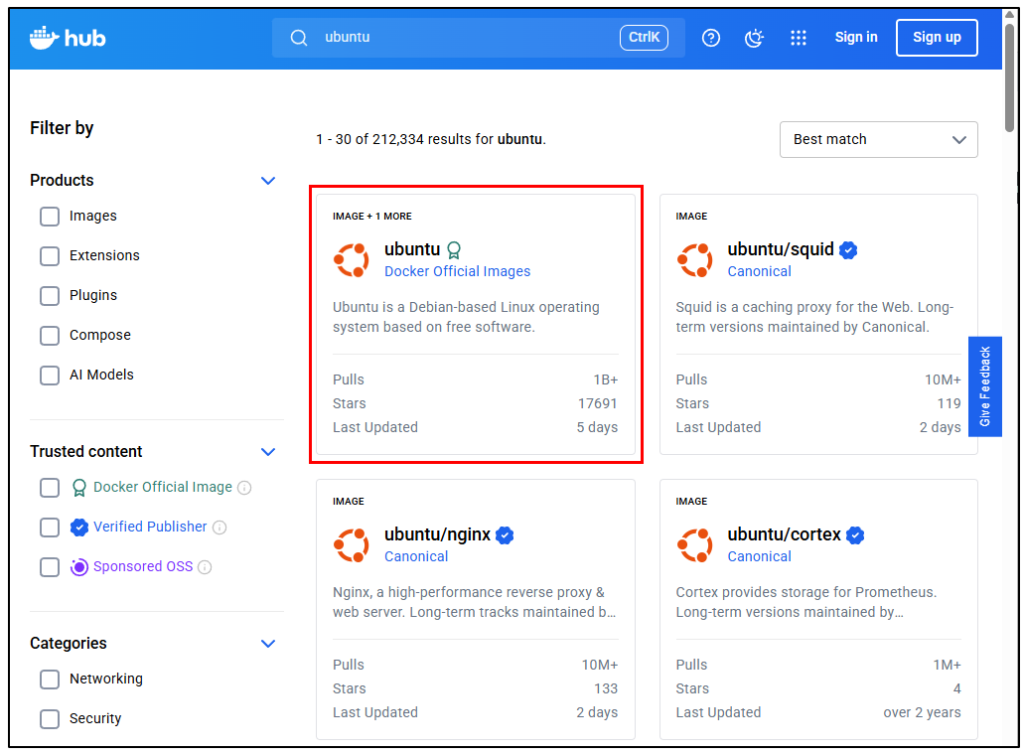
Task: Click the ubuntu/squid logo icon
Action: click(x=693, y=260)
